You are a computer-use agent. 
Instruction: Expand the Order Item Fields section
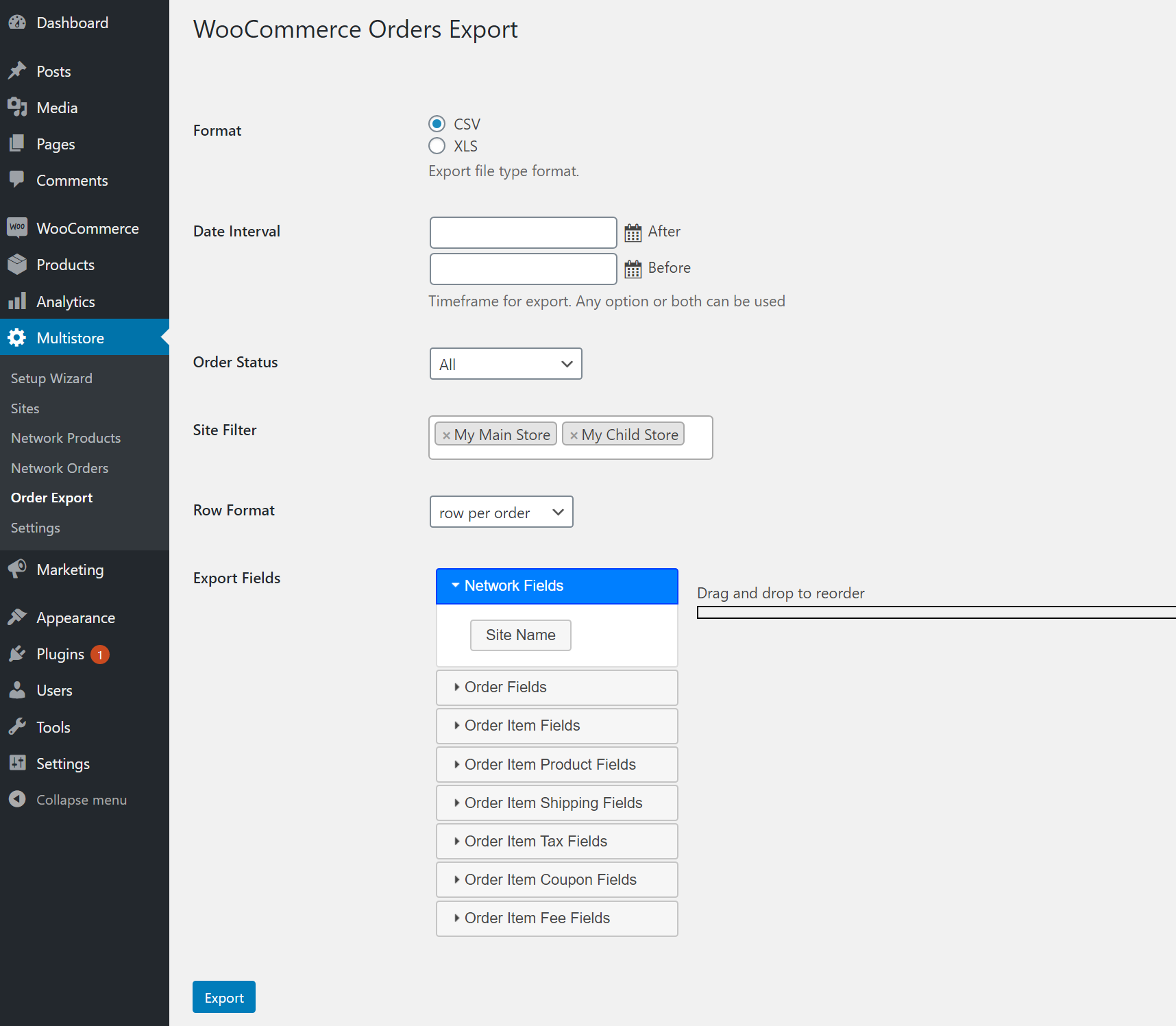coord(557,726)
